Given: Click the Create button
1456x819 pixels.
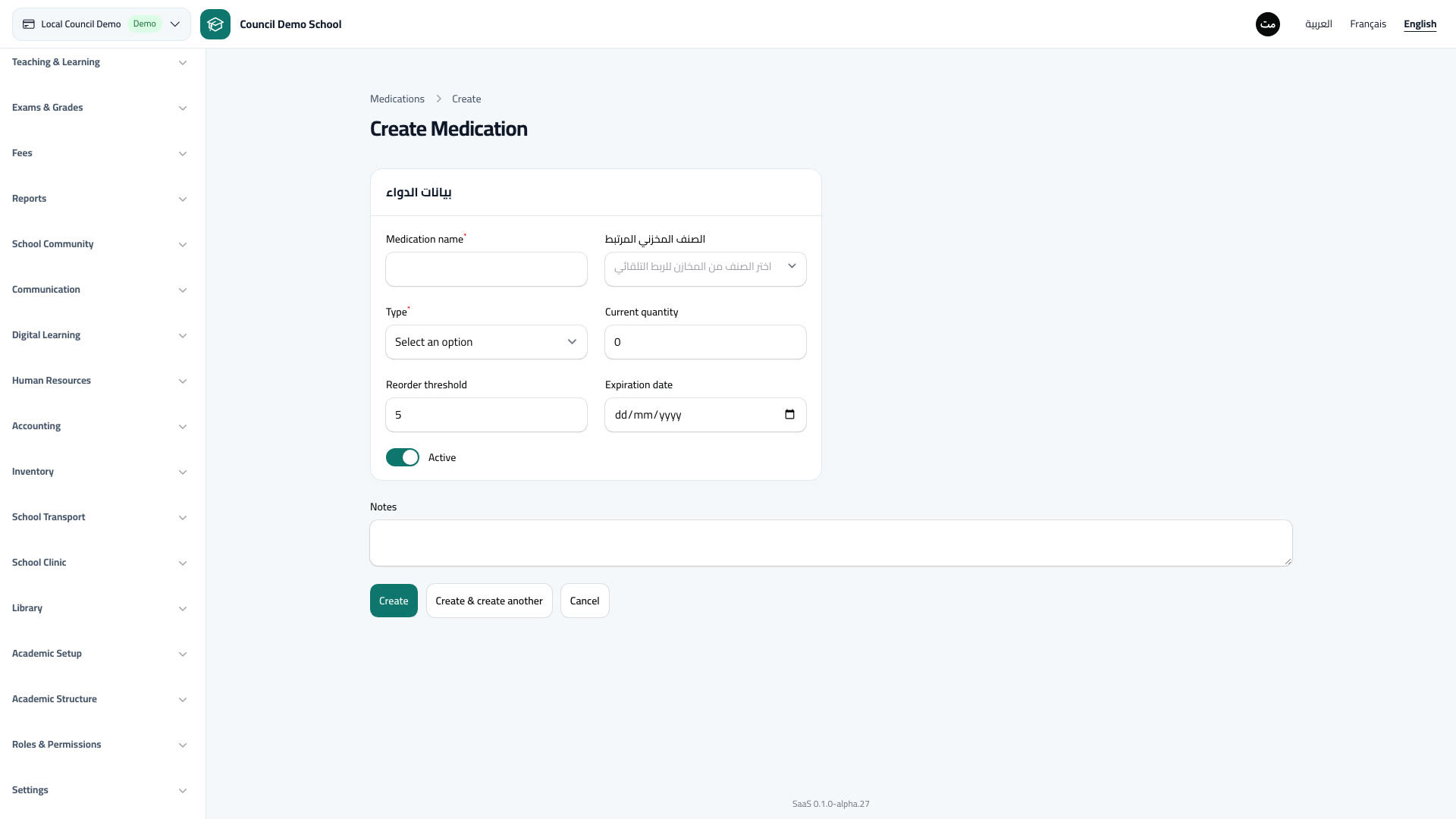Looking at the screenshot, I should tap(394, 601).
